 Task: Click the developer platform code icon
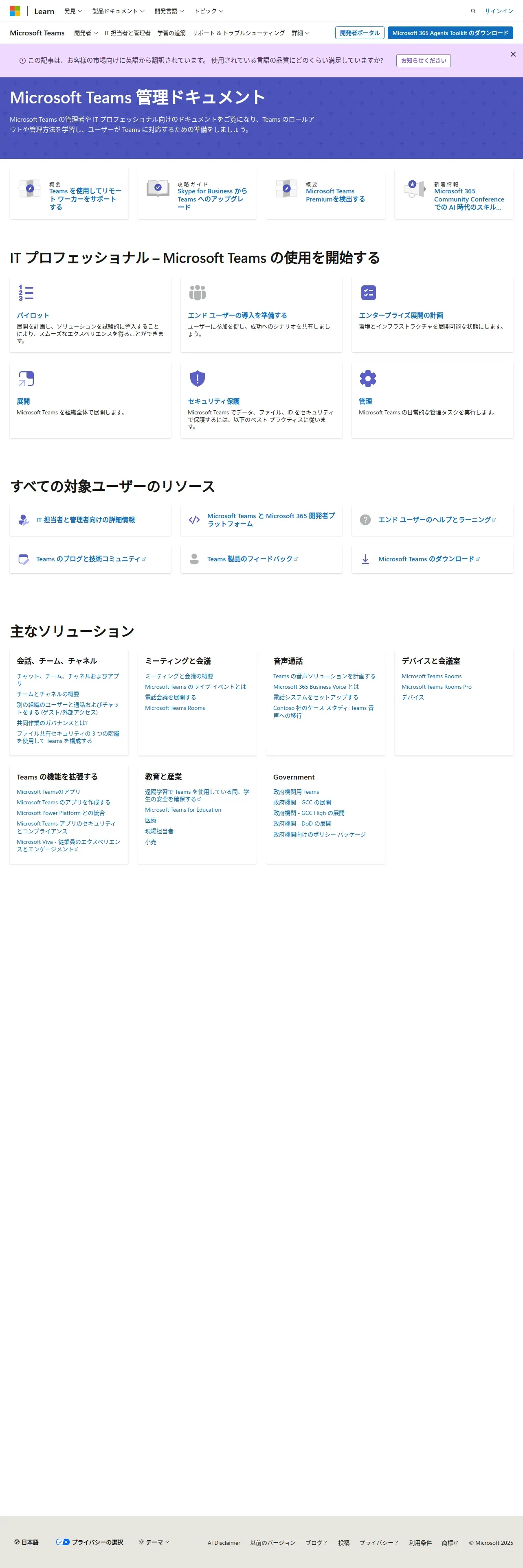point(194,520)
